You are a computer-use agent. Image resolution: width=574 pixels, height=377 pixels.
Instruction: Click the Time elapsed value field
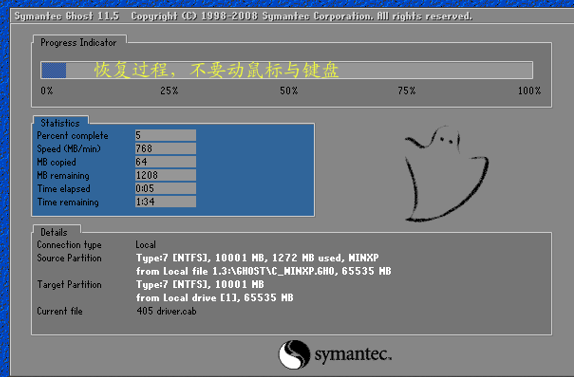click(x=165, y=188)
